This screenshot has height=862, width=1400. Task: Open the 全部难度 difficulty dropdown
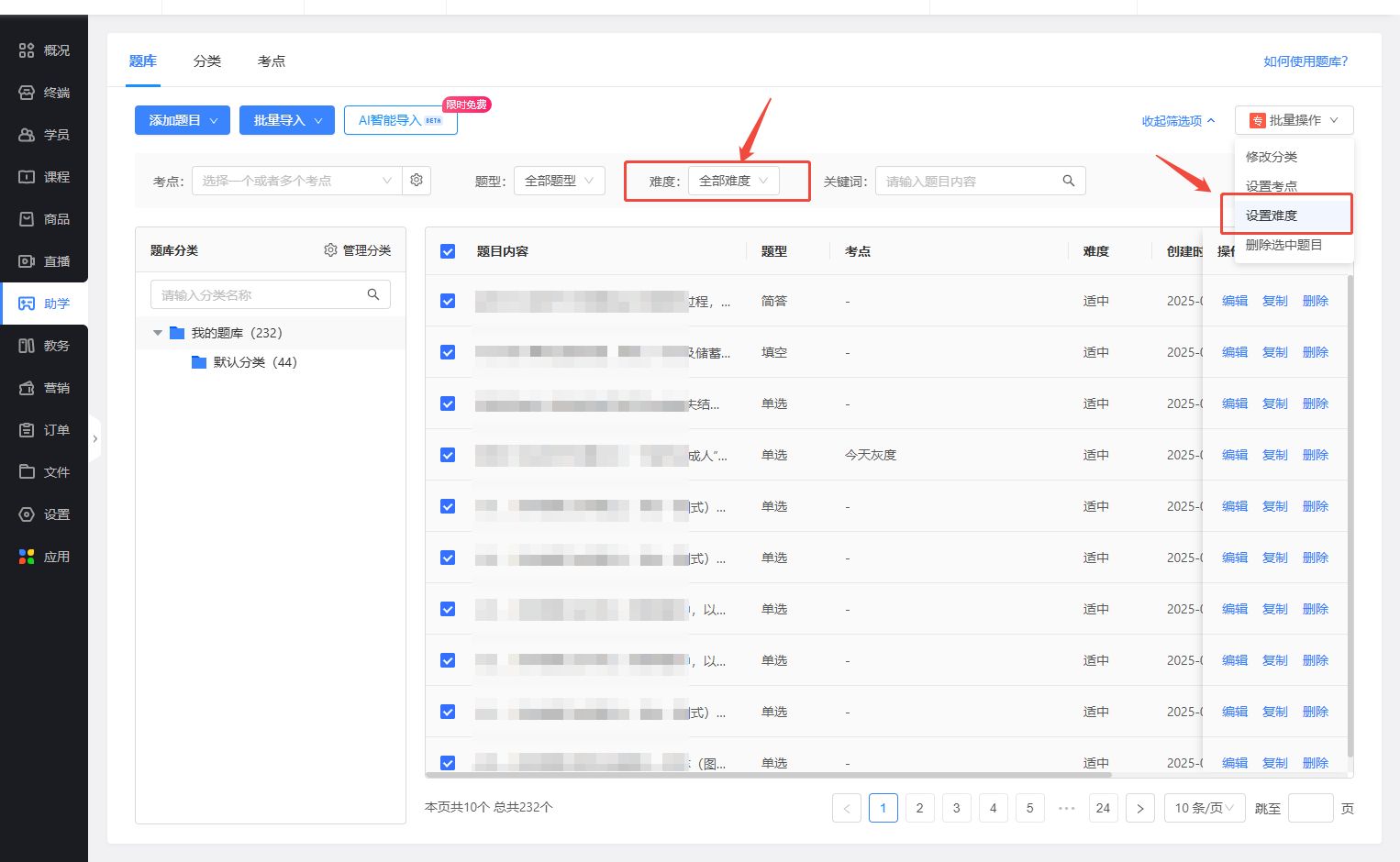tap(733, 181)
